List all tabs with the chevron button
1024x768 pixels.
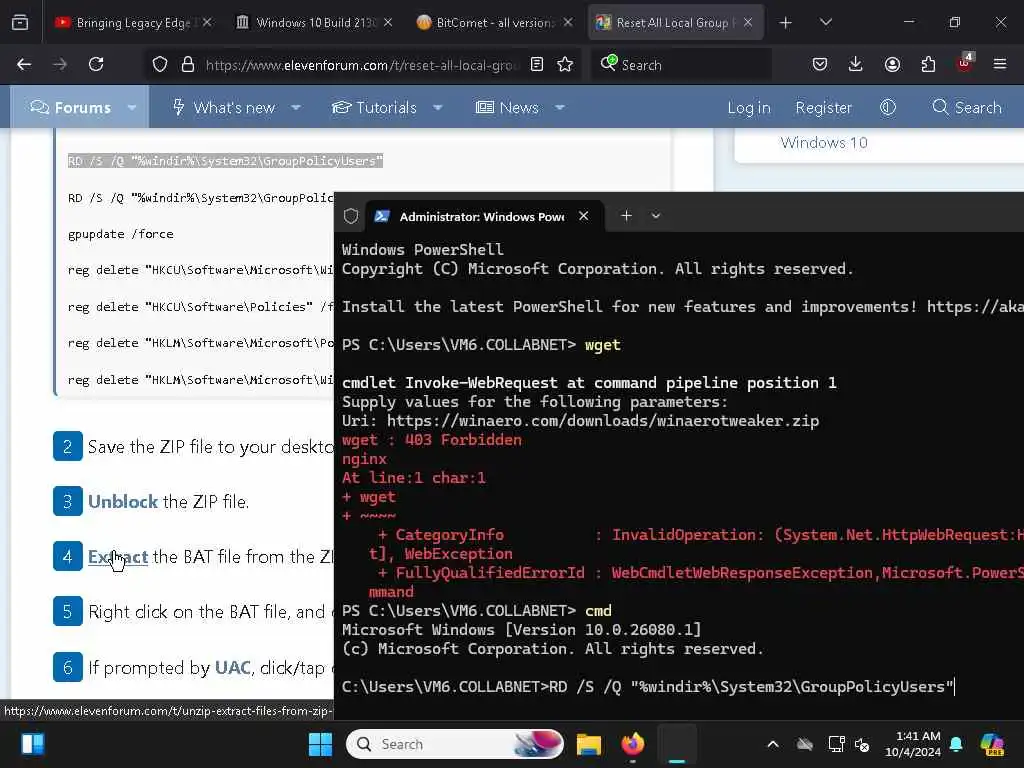click(826, 23)
